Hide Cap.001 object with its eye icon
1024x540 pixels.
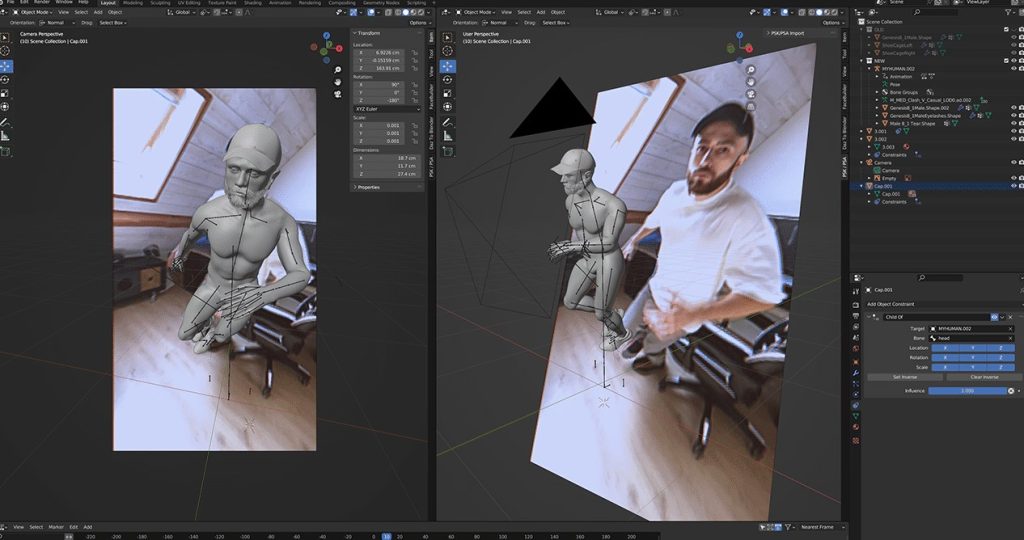tap(1014, 186)
